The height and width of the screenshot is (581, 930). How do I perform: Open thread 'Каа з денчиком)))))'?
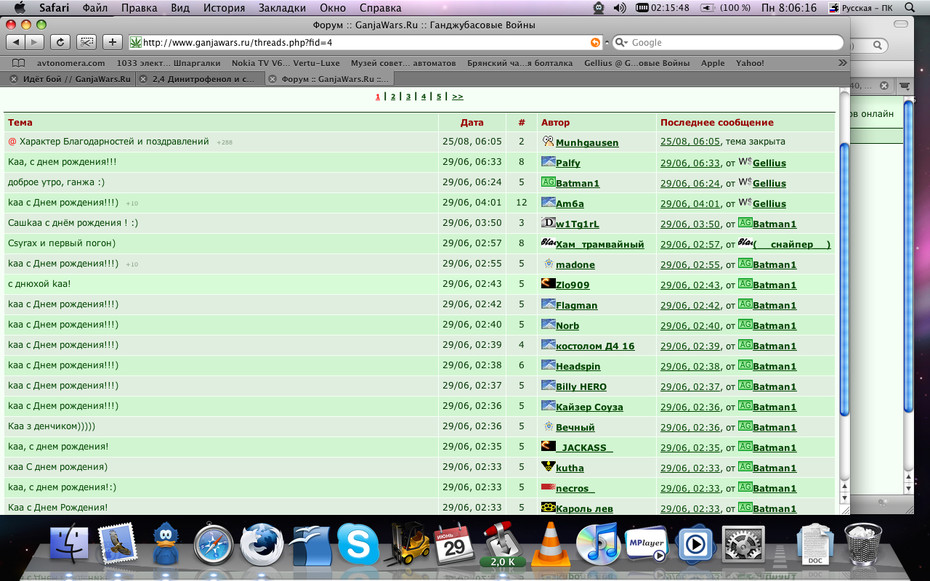(x=52, y=426)
